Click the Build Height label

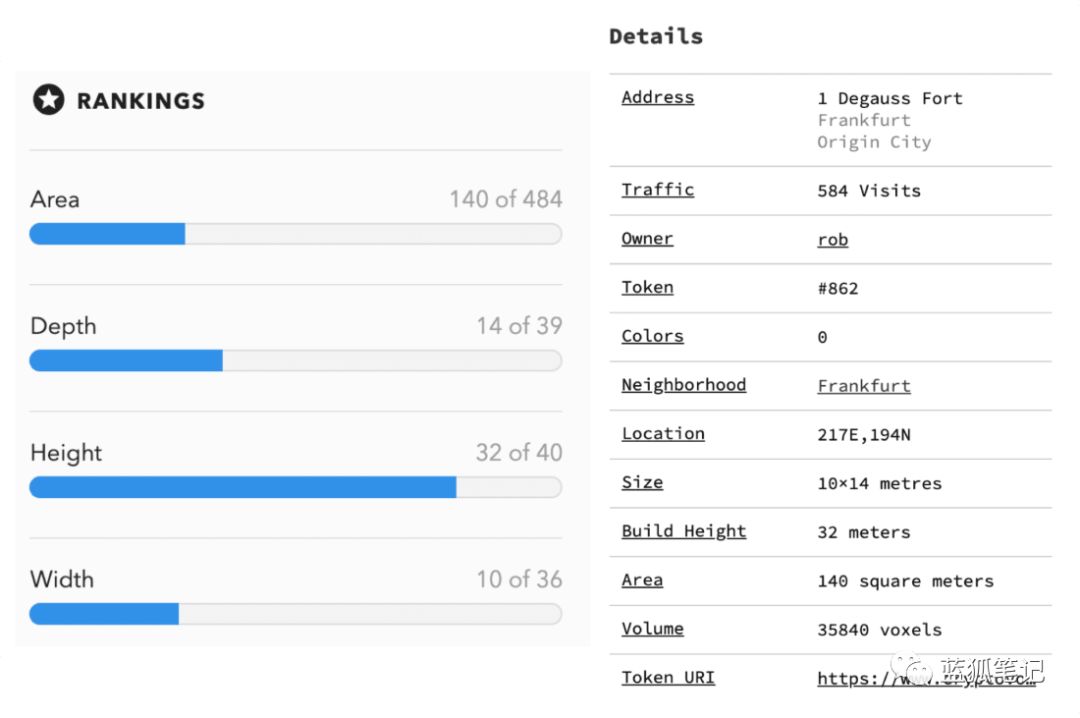[x=683, y=531]
